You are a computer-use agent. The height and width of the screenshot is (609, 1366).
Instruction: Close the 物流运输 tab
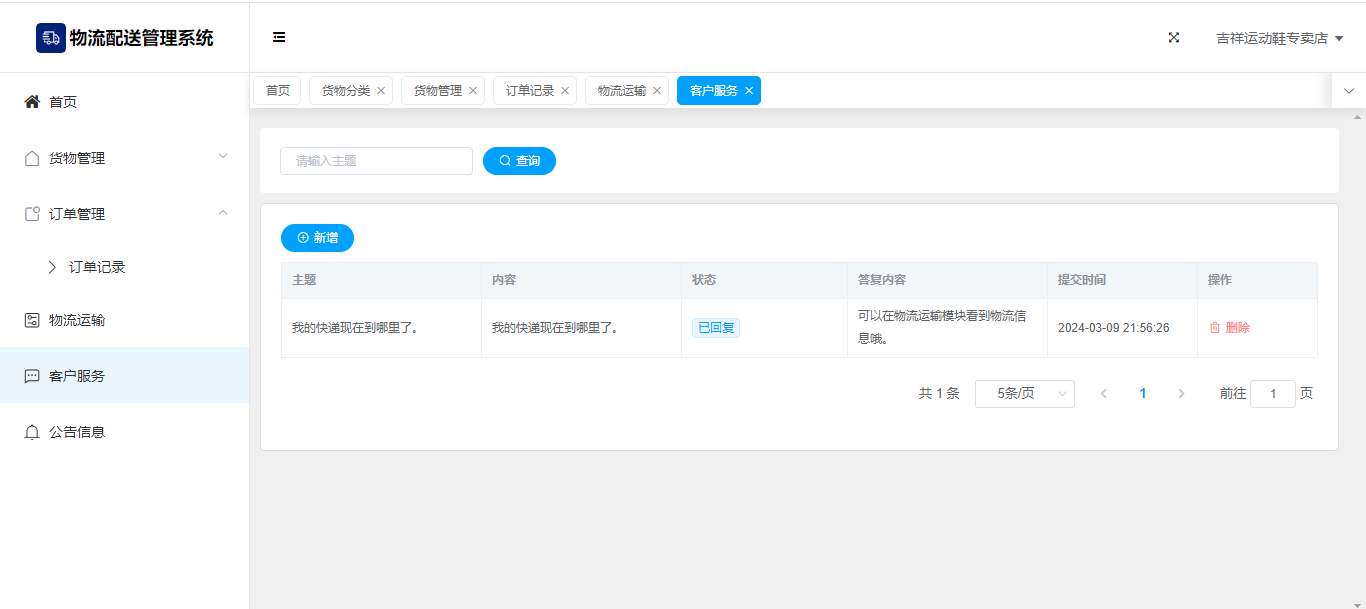point(657,91)
